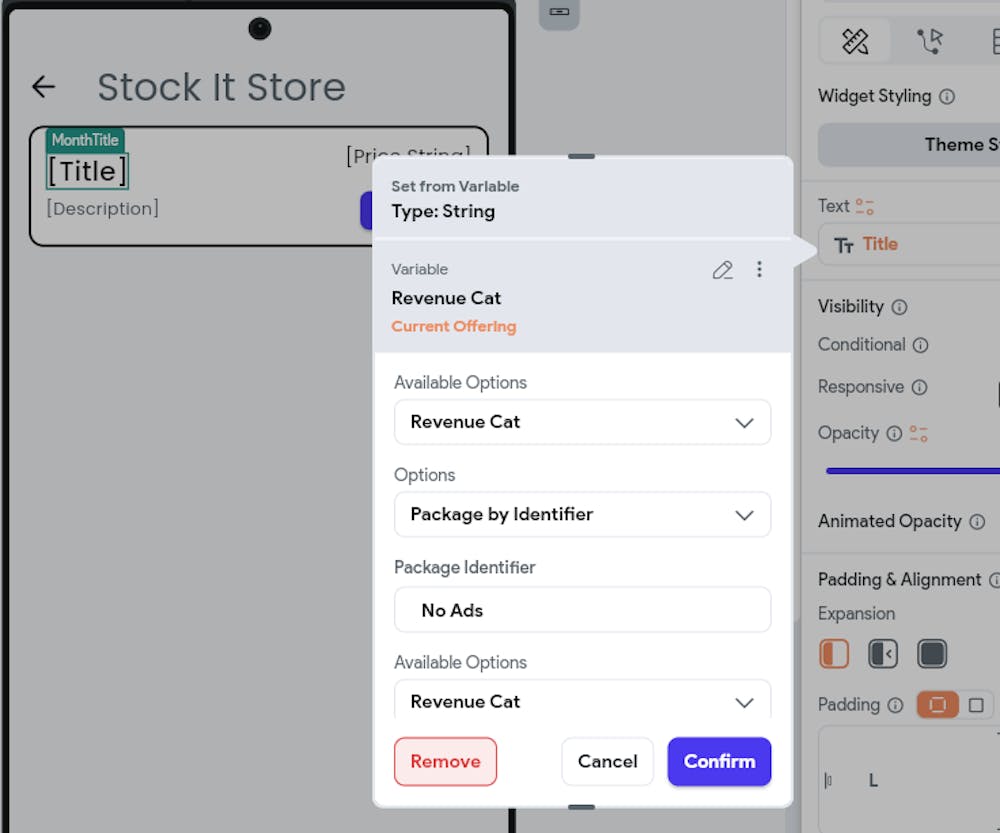Open the Package by Identifier options dropdown
1000x833 pixels.
(x=582, y=515)
